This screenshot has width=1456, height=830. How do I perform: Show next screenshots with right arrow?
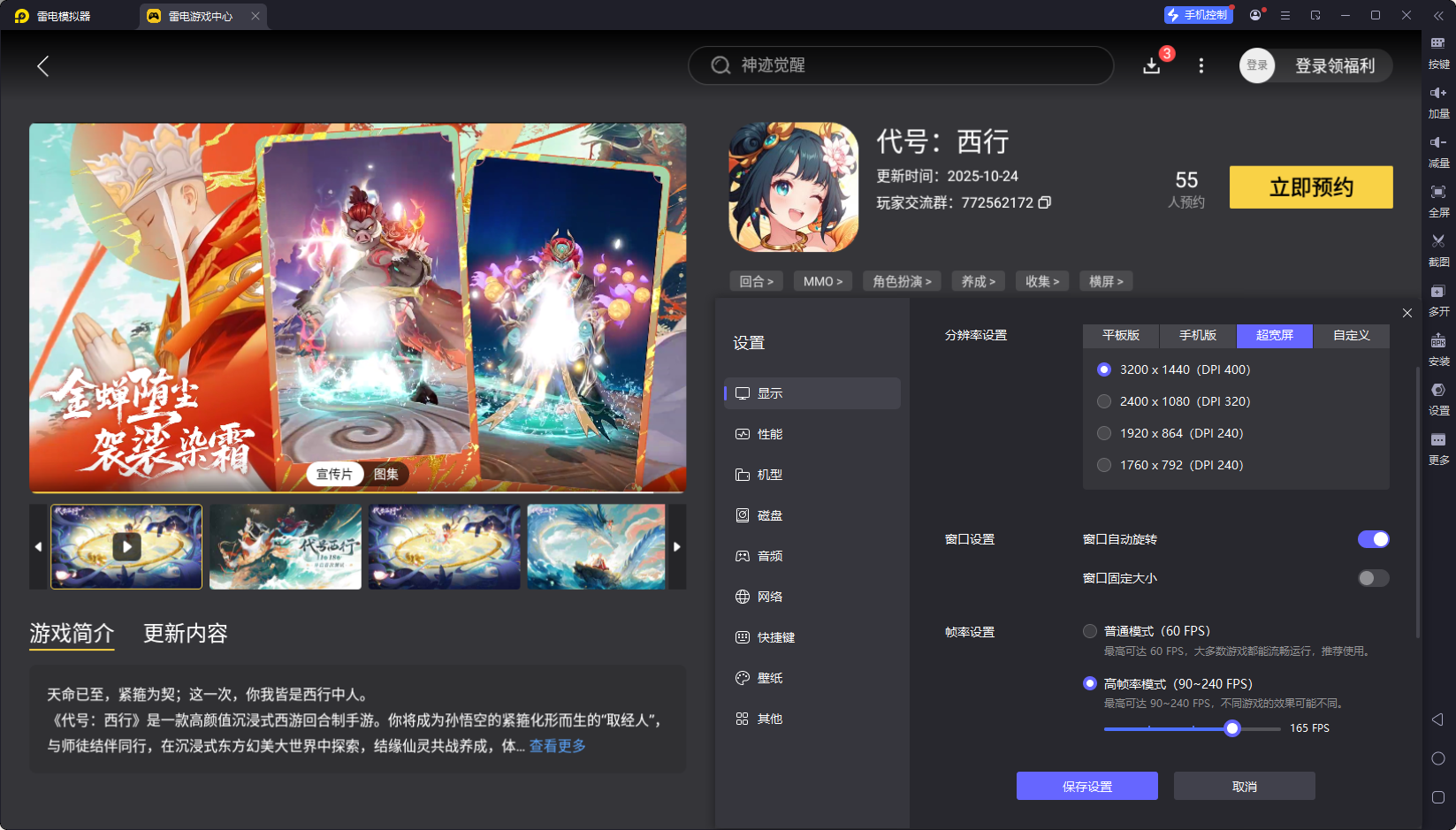677,546
